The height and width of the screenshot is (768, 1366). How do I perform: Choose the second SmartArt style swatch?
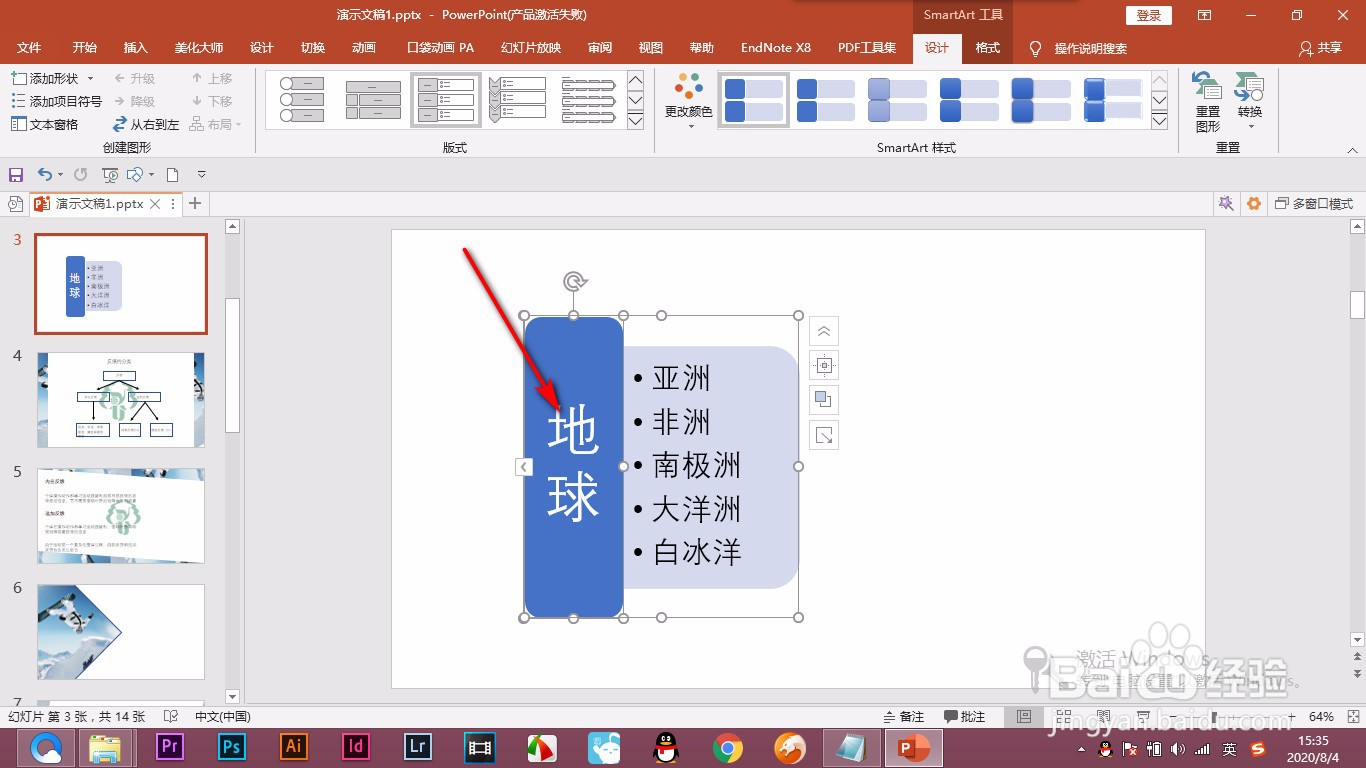[825, 99]
